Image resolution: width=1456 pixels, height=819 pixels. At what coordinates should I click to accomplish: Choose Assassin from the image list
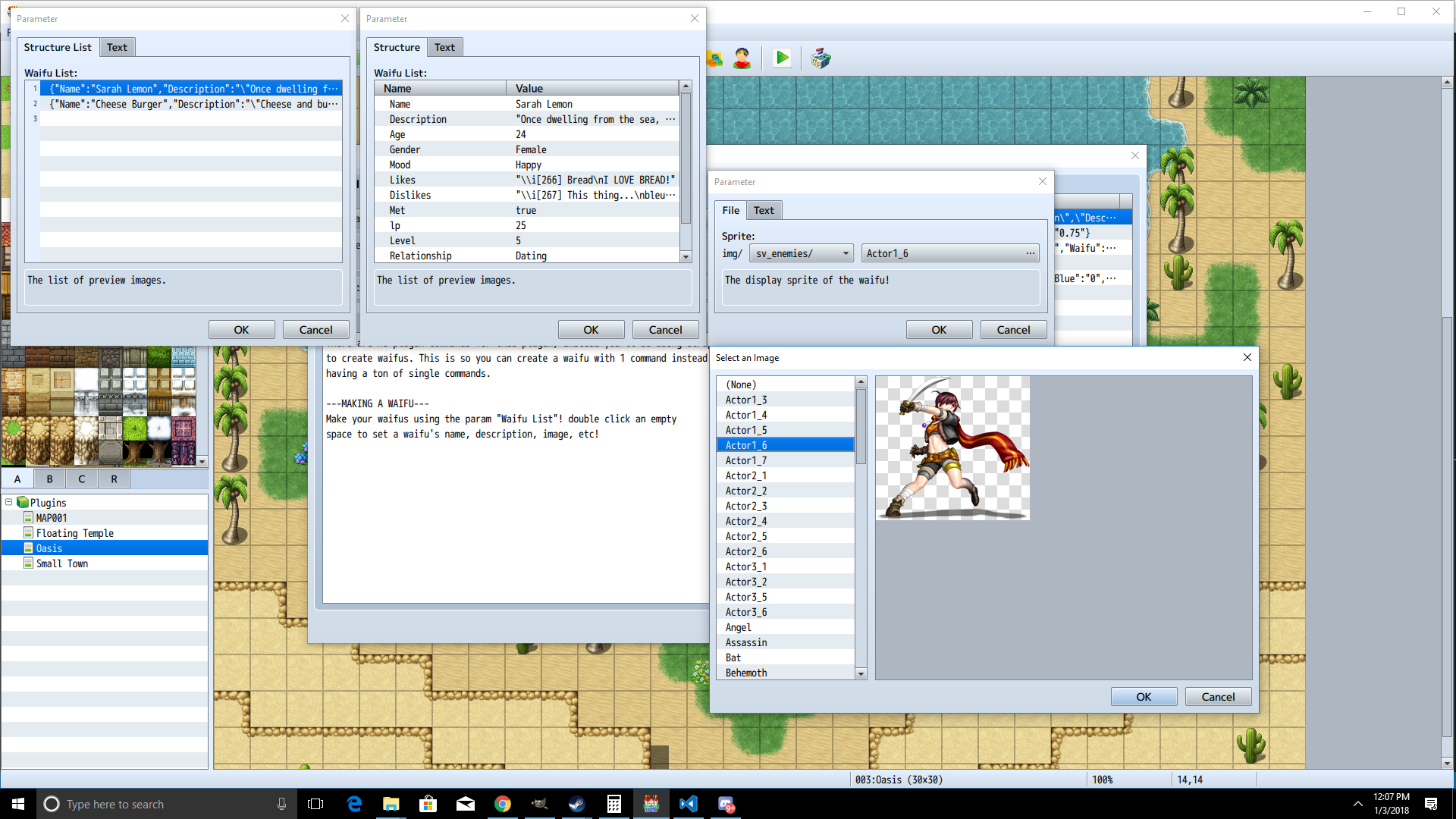(746, 642)
